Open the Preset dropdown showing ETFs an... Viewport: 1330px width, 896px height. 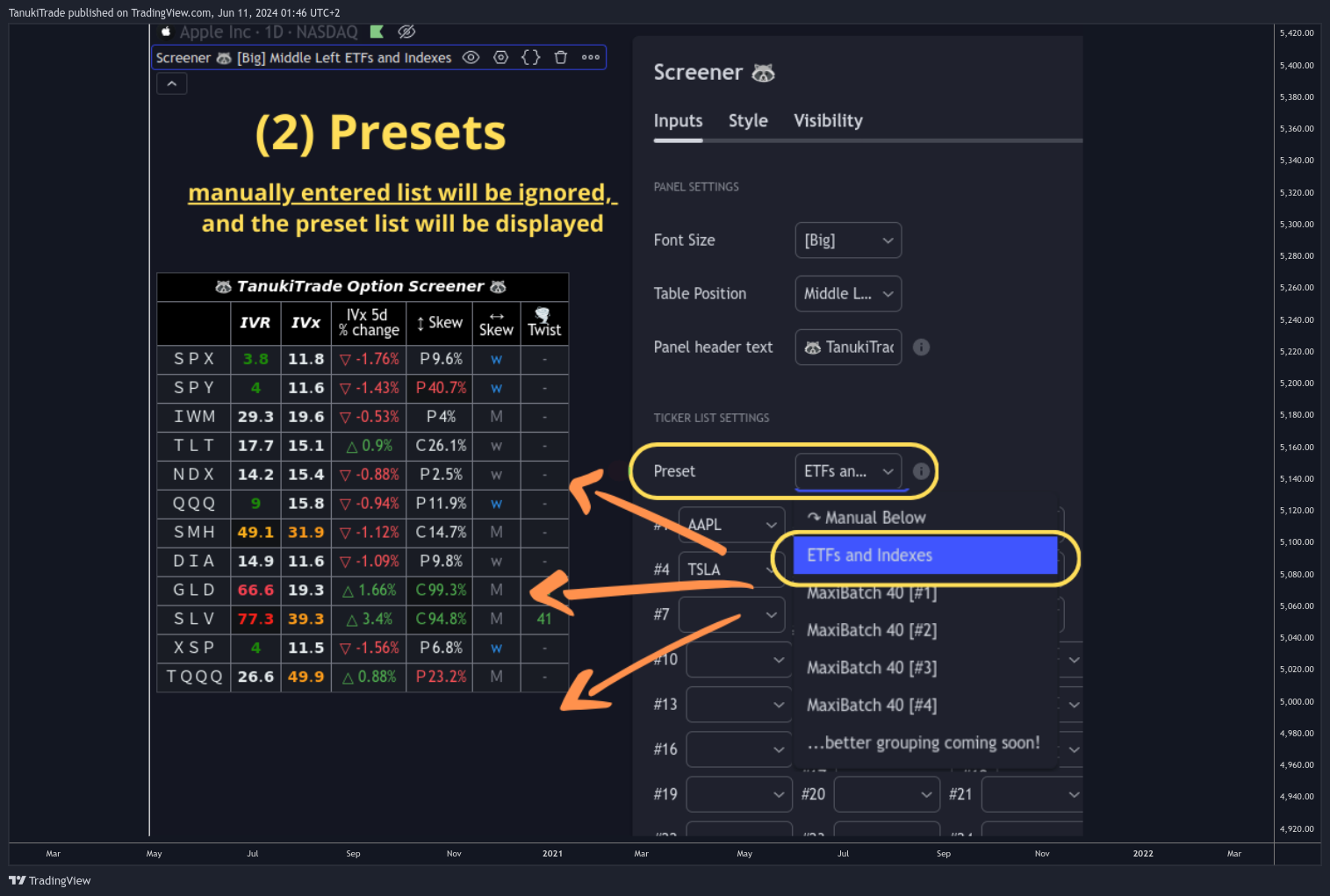coord(848,471)
